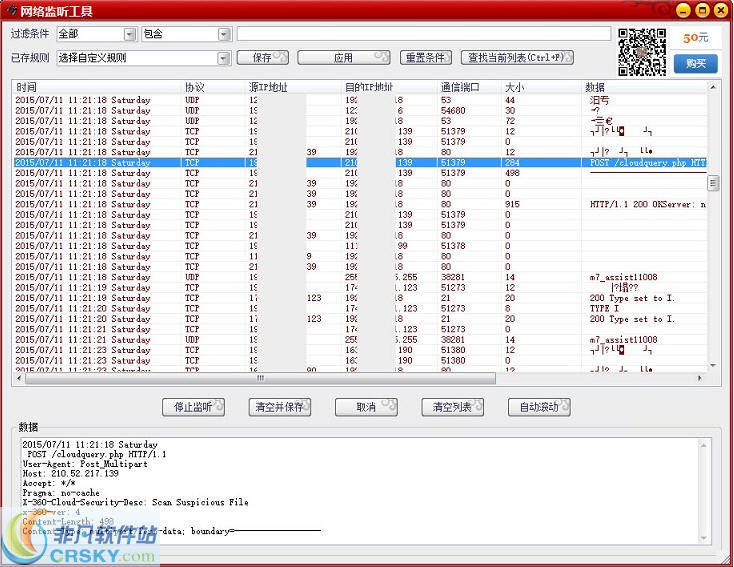Click the 保存 button

click(x=263, y=58)
